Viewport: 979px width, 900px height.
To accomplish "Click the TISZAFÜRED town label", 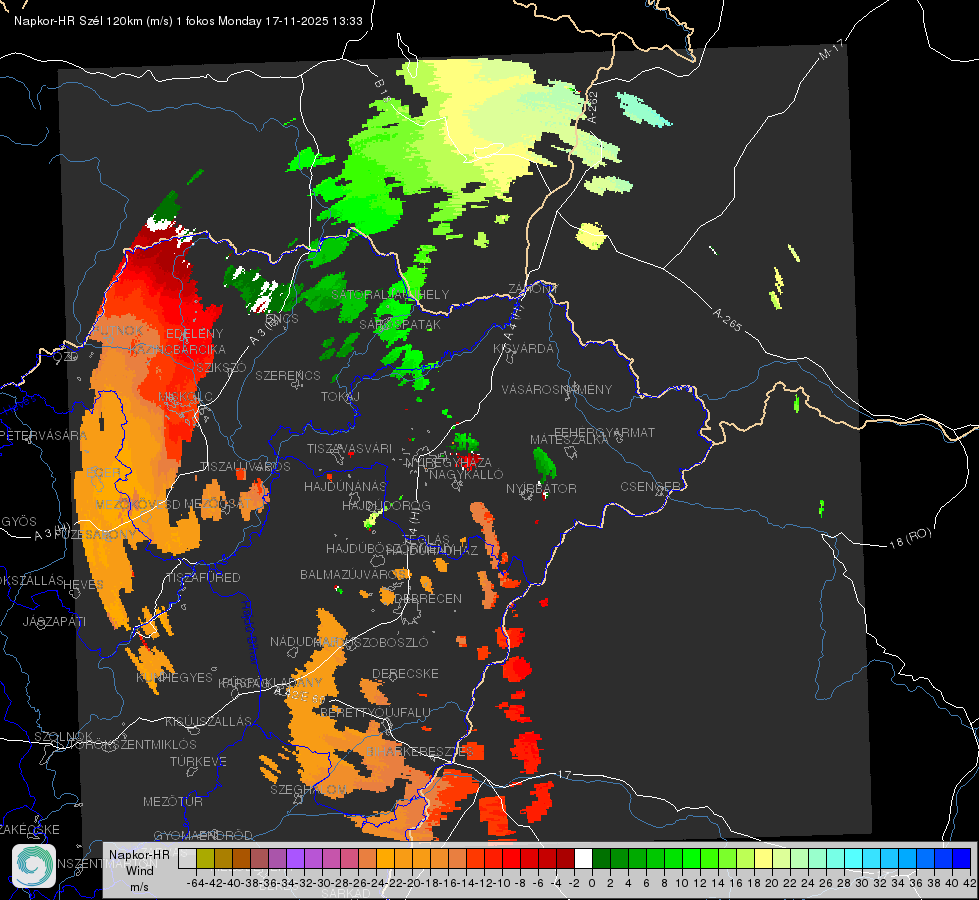I will click(204, 578).
